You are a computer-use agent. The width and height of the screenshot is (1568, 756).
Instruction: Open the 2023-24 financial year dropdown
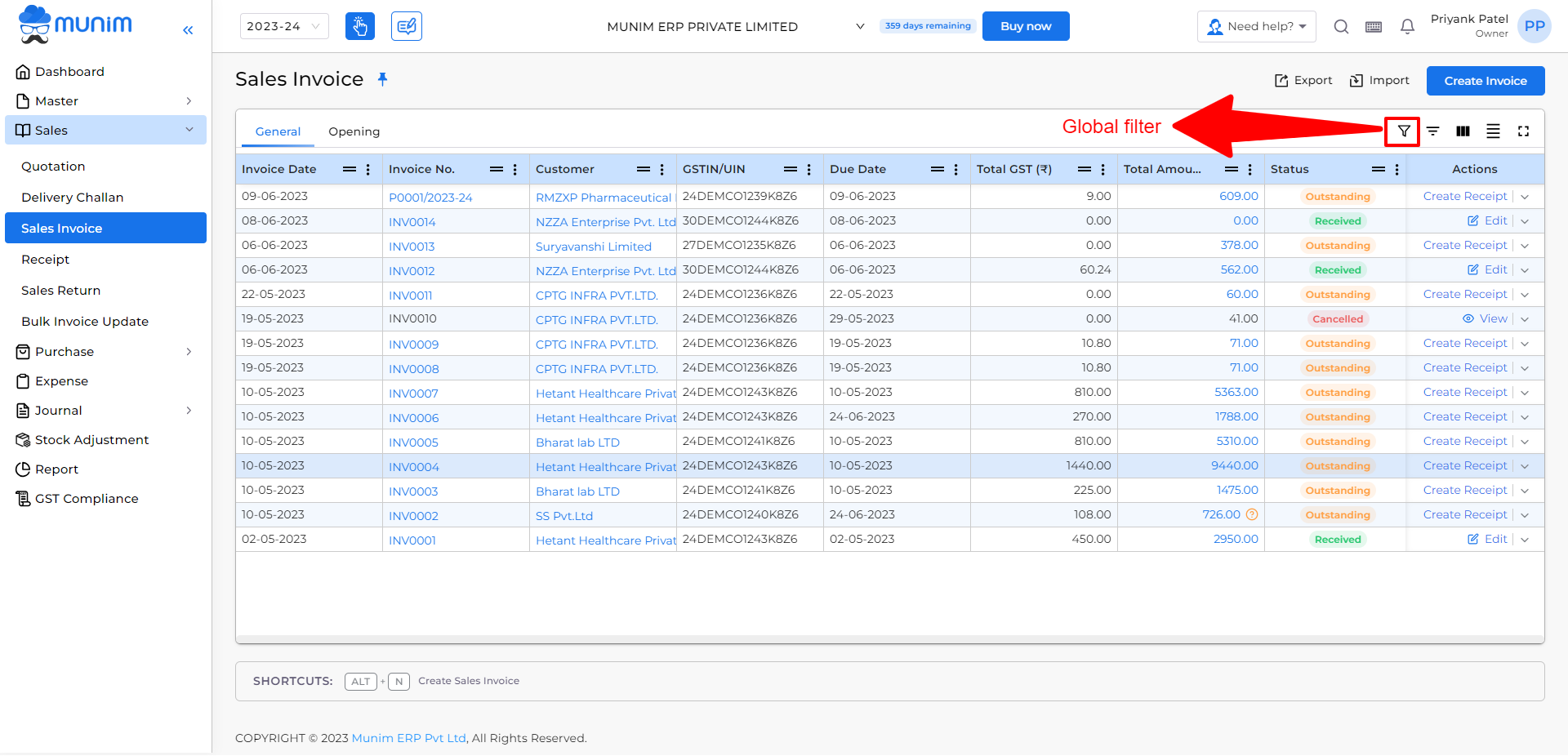pyautogui.click(x=284, y=26)
